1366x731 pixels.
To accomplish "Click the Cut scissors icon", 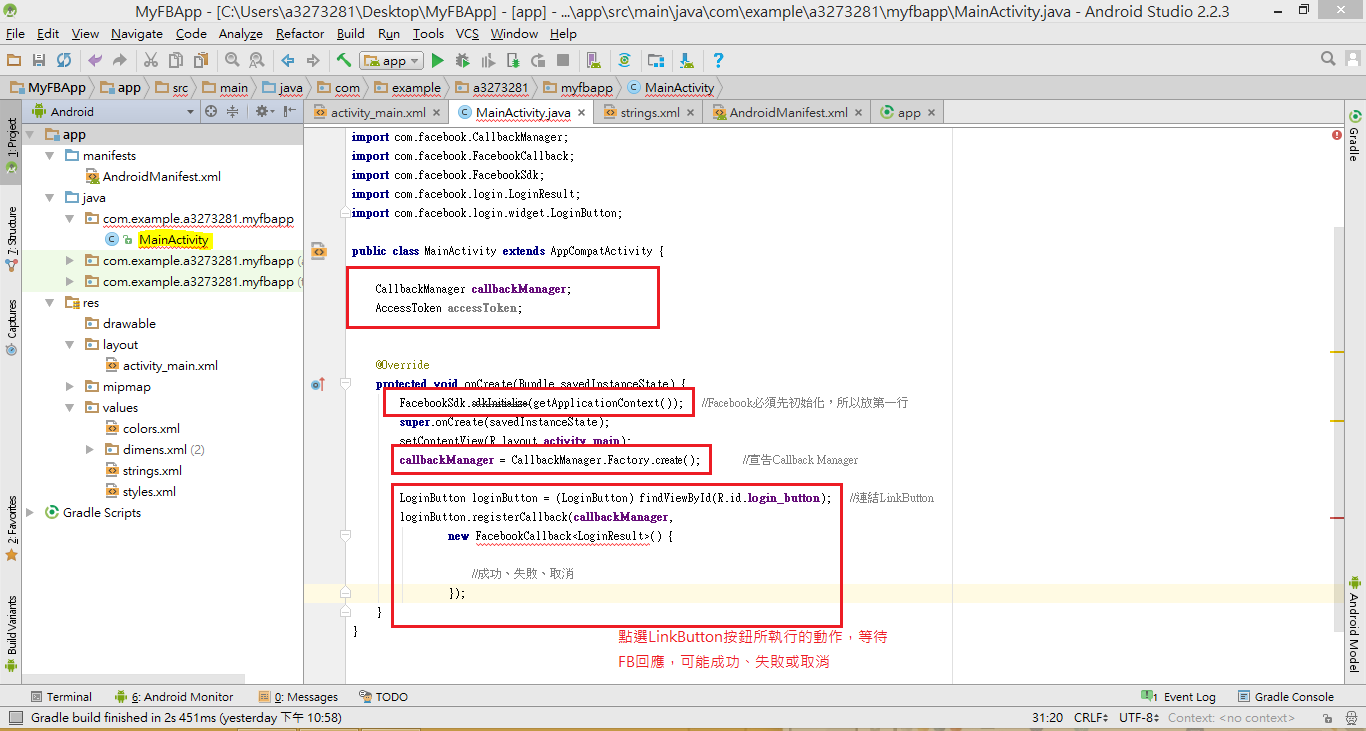I will (x=150, y=61).
